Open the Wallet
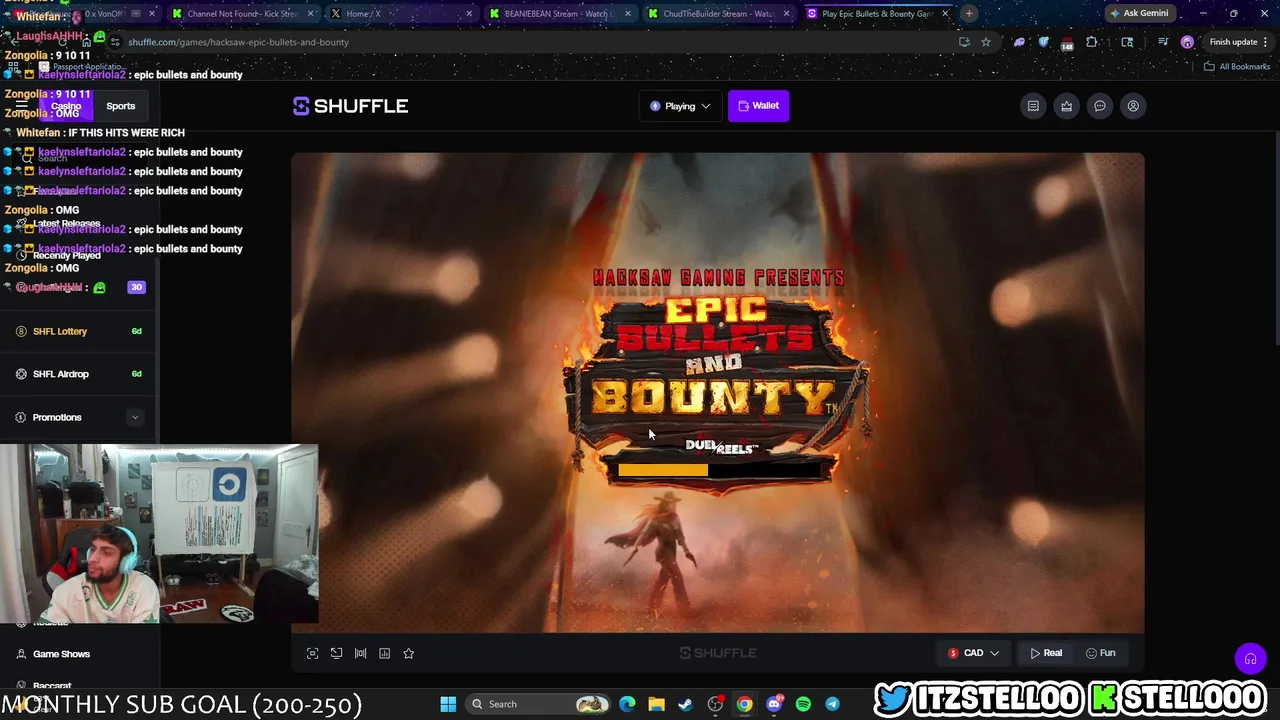 (758, 106)
